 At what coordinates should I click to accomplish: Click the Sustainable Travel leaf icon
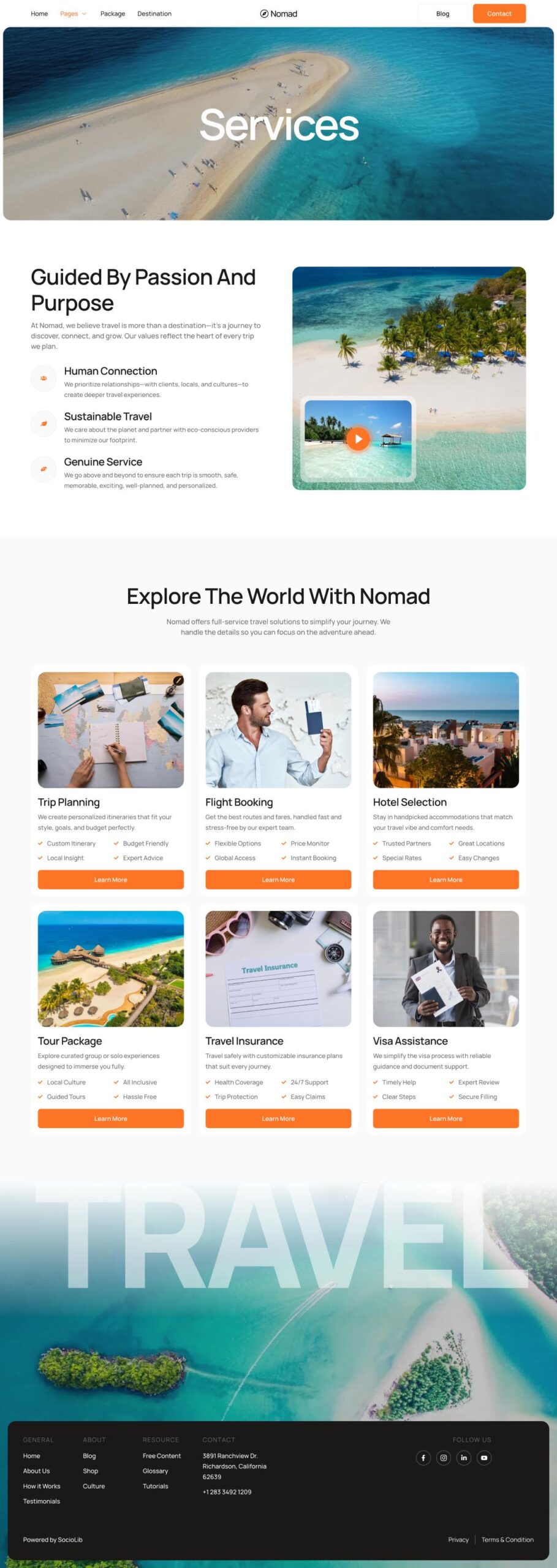click(x=44, y=423)
